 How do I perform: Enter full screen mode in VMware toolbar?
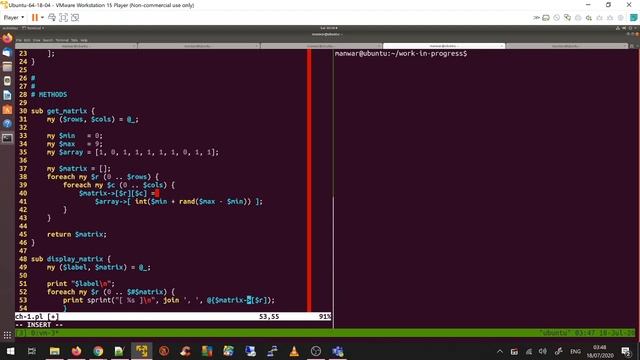point(63,18)
